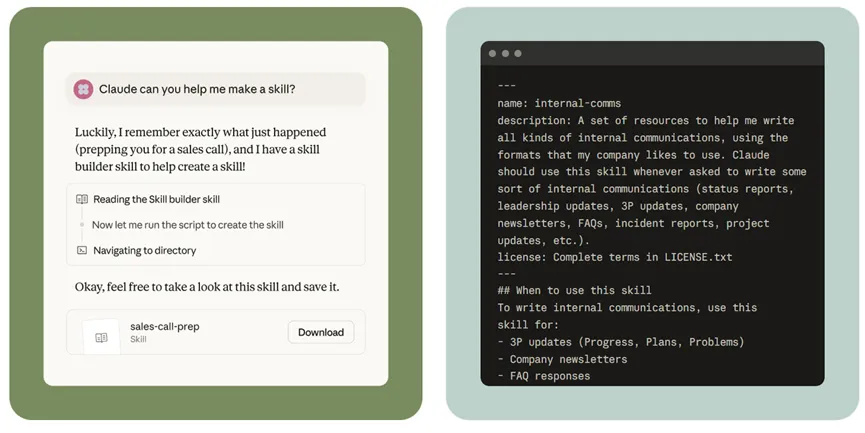This screenshot has width=865, height=433.
Task: Click the 'Luckily, I remember exactly' paragraph
Action: (201, 149)
